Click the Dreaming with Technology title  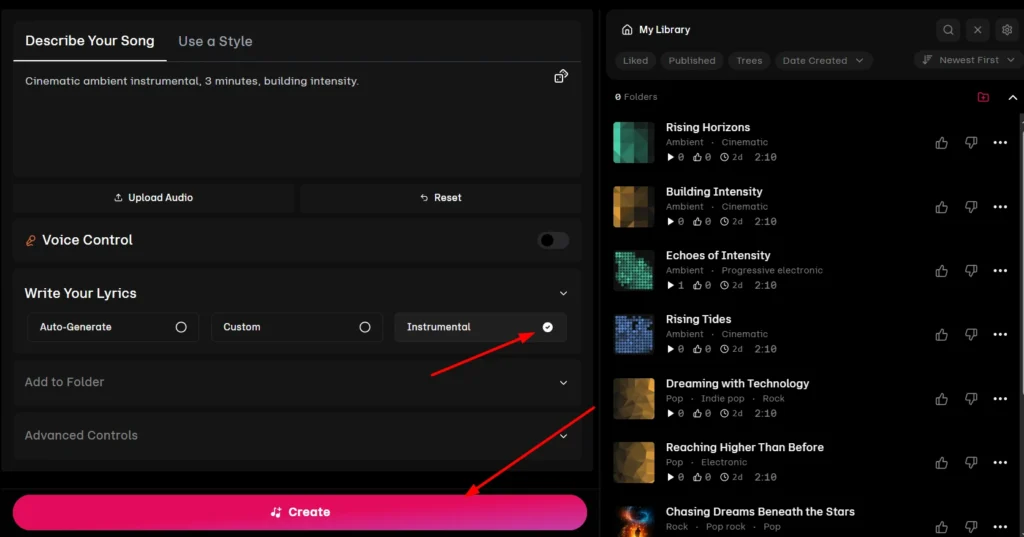pos(737,383)
